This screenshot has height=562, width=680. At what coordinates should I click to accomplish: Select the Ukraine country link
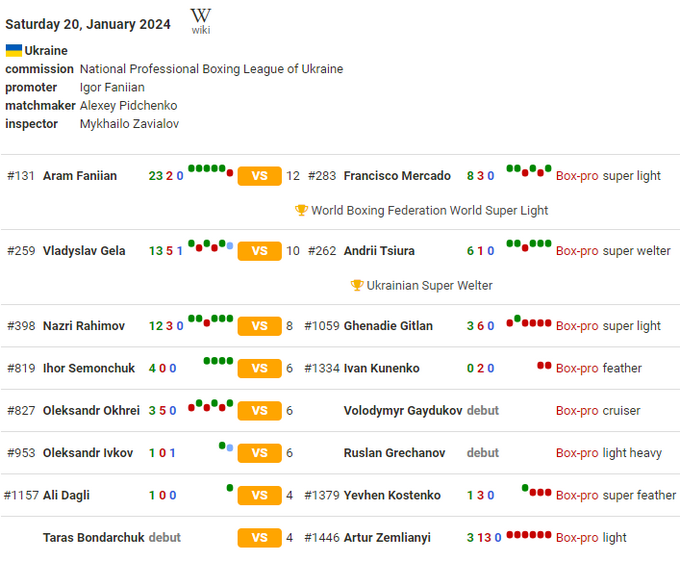pos(46,50)
